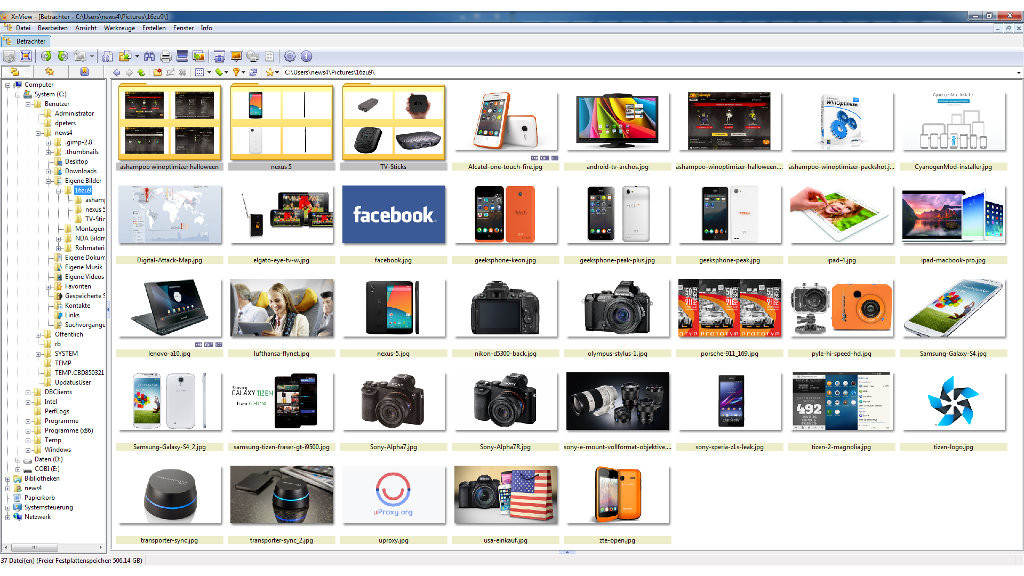Image resolution: width=1024 pixels, height=576 pixels.
Task: Open the Datei menu
Action: [x=23, y=28]
